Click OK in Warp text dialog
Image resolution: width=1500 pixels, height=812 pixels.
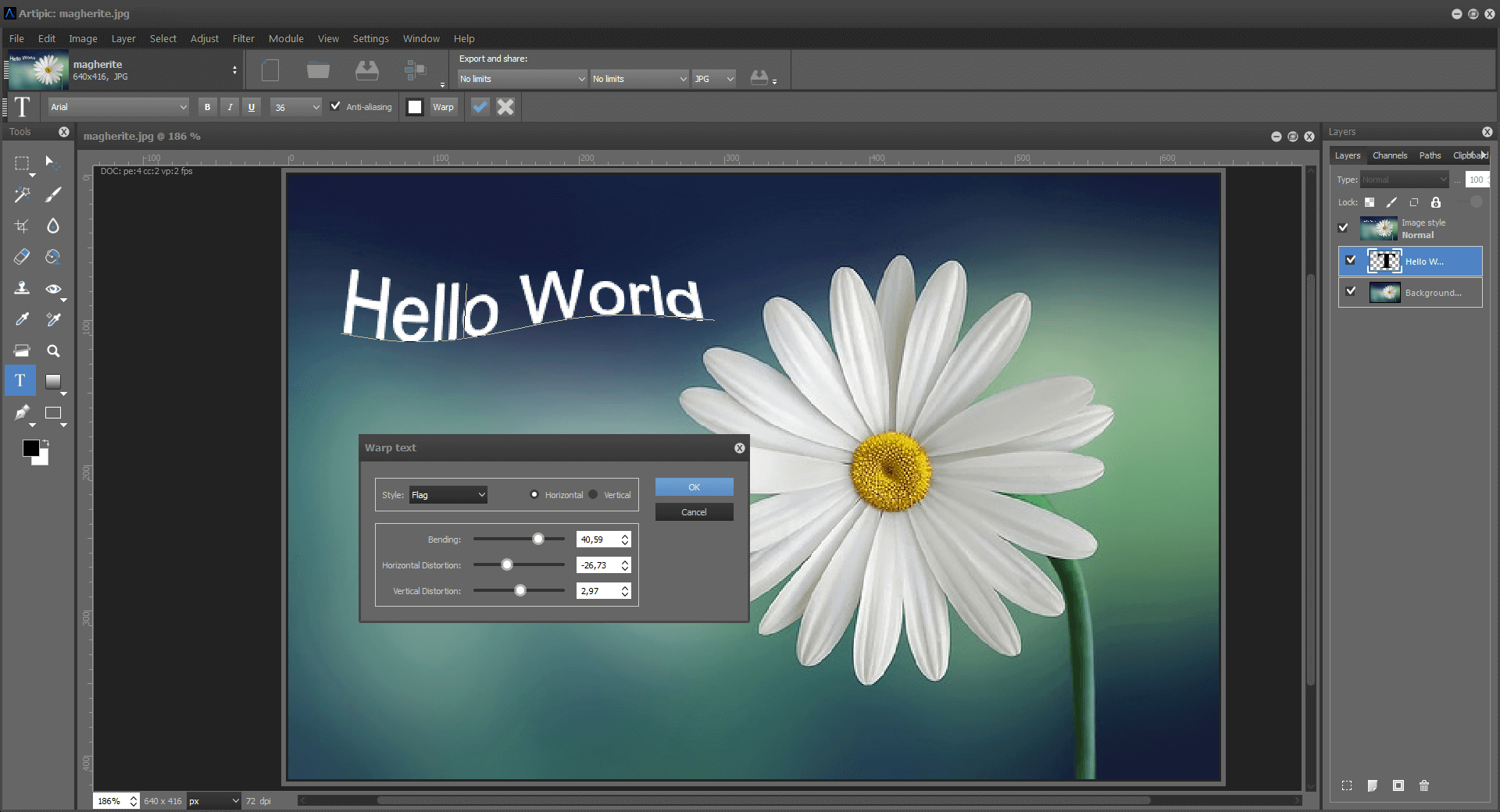point(694,487)
